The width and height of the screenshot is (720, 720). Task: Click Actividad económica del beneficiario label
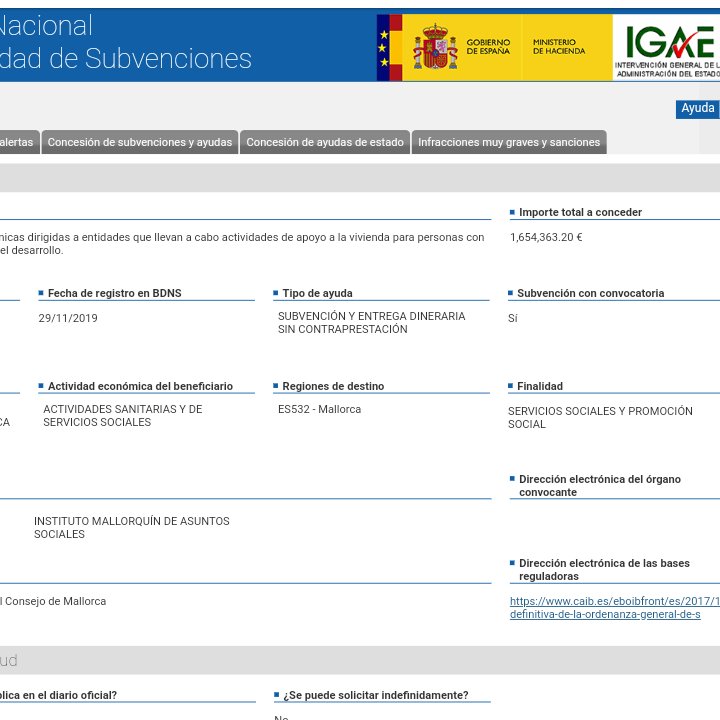point(140,386)
